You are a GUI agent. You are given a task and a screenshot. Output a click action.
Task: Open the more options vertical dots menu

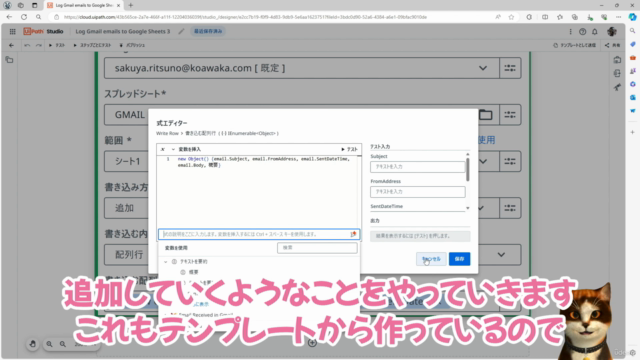(570, 31)
